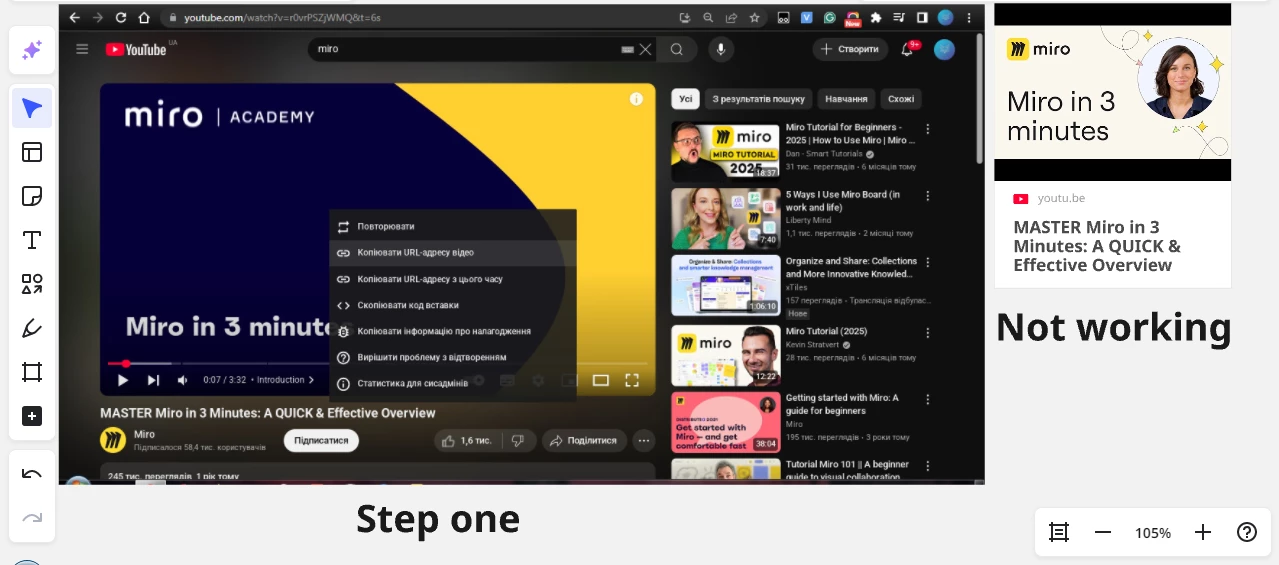Bookmark the page with the star
This screenshot has height=565, width=1279.
[x=754, y=17]
